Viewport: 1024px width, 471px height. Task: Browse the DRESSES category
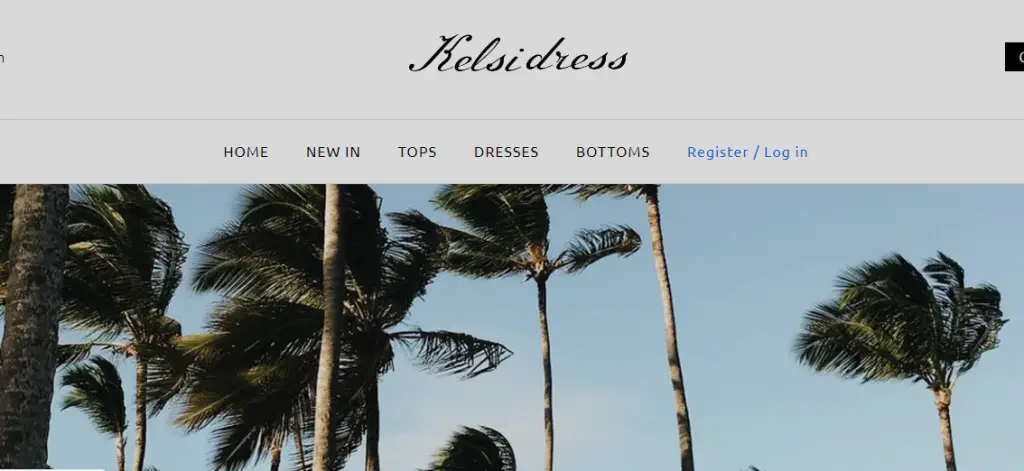(506, 152)
